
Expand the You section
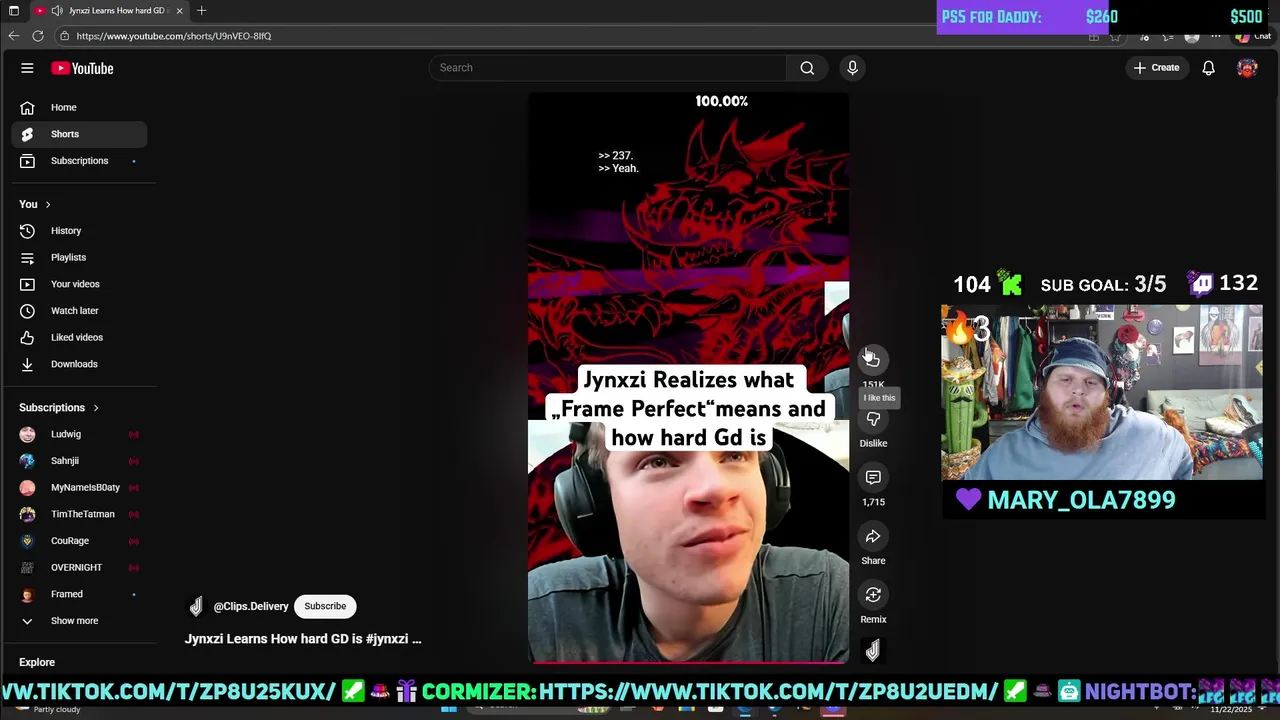[35, 204]
